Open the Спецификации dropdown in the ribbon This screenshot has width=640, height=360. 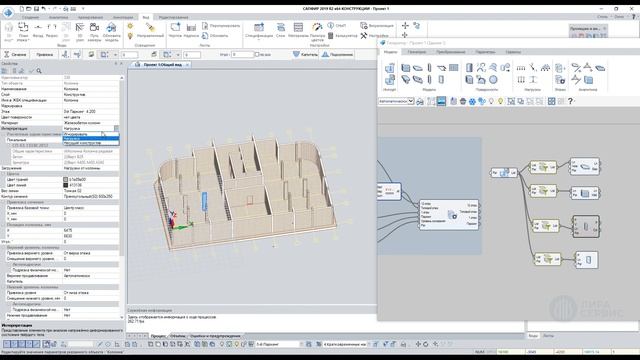(259, 31)
